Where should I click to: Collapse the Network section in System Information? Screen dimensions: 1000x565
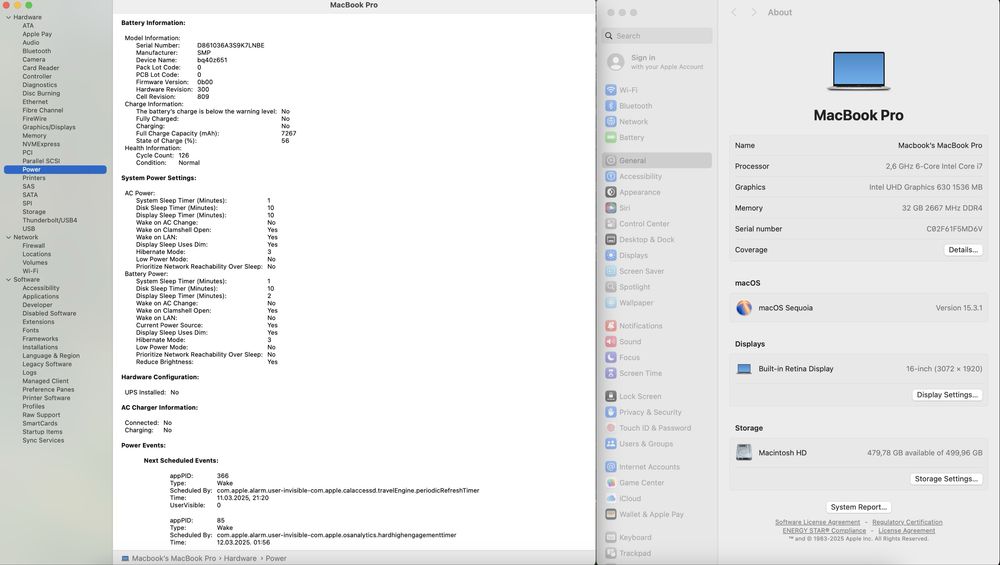[x=8, y=237]
